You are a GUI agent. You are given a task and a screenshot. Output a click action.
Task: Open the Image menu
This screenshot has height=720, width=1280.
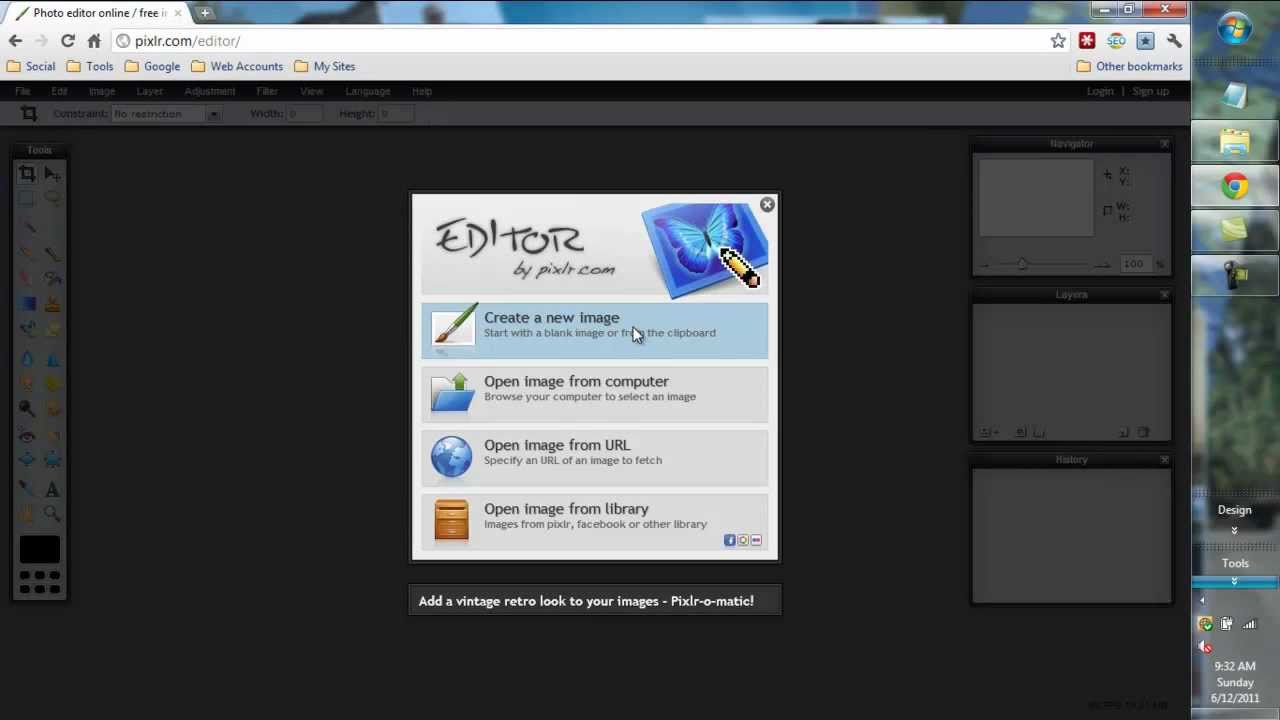[102, 91]
